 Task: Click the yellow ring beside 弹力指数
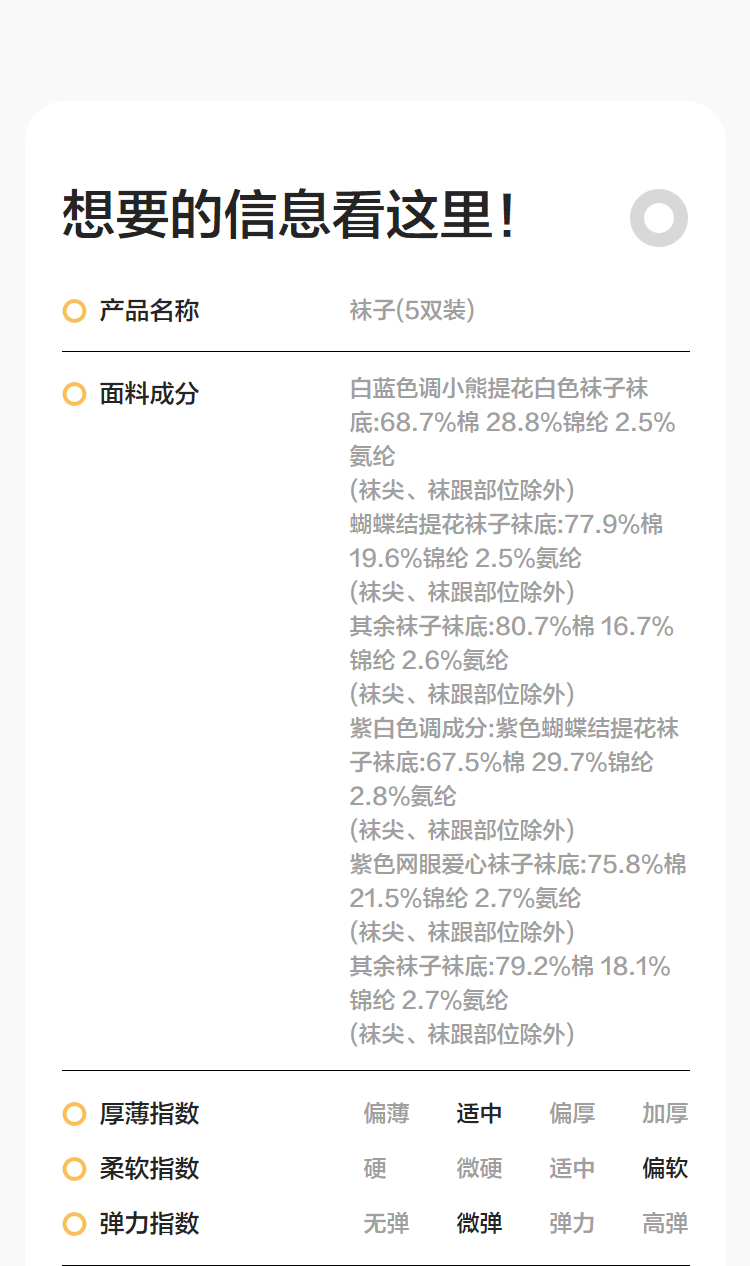click(74, 1224)
